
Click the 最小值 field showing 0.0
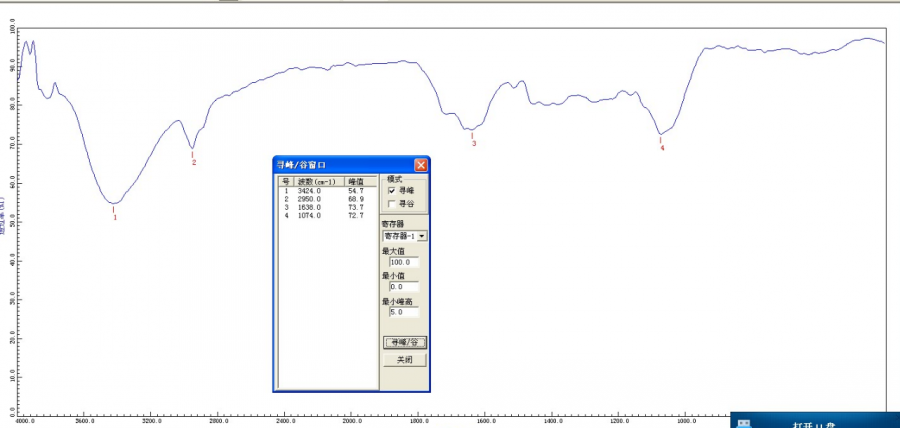[x=404, y=287]
